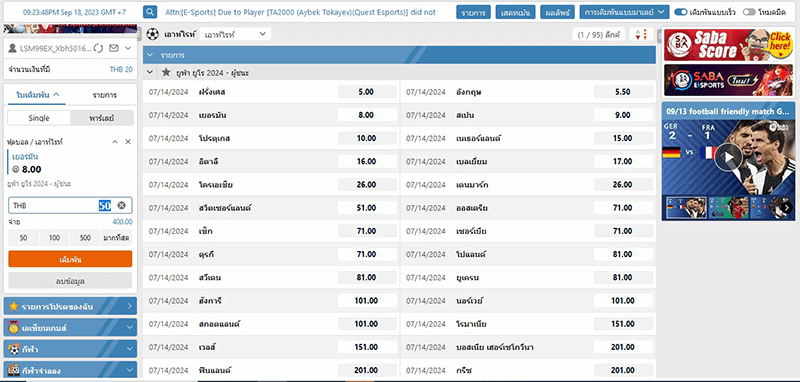Viewport: 800px width, 382px height.
Task: Focus the THB stake input field
Action: tap(70, 206)
